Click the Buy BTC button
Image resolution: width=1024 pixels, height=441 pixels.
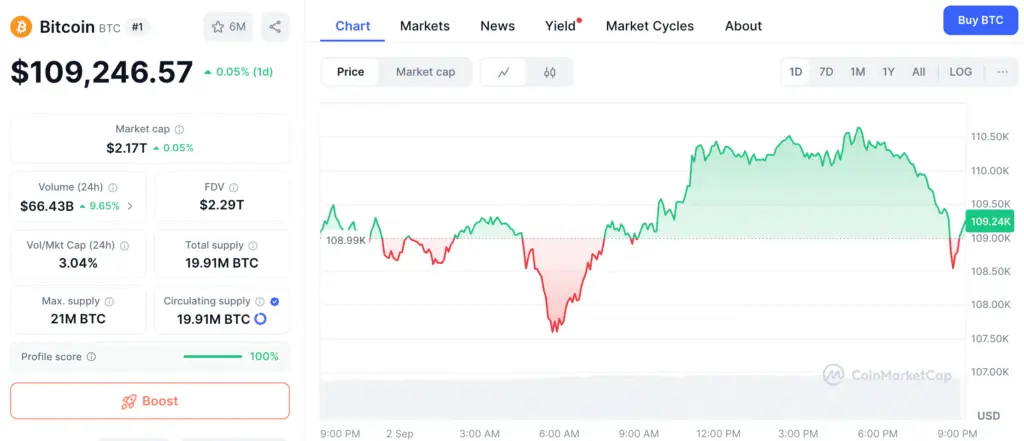click(x=980, y=20)
